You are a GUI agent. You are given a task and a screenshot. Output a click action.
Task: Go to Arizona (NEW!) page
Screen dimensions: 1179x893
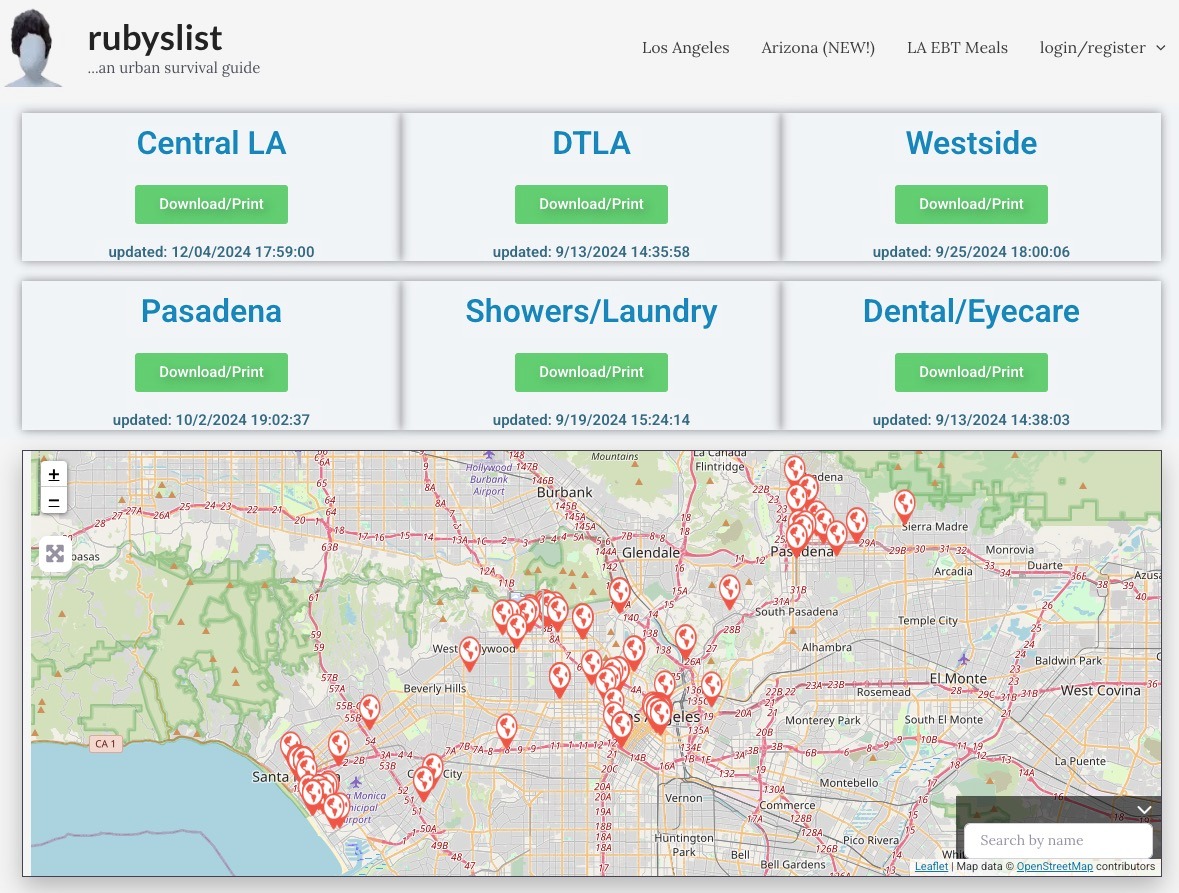coord(818,48)
